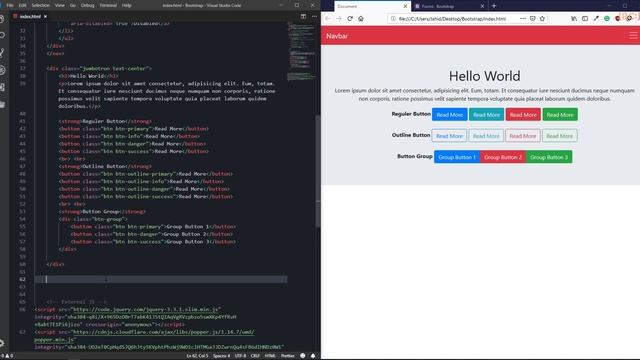Screen dimensions: 640x360
Task: Go back in Firefox
Action: pos(328,18)
